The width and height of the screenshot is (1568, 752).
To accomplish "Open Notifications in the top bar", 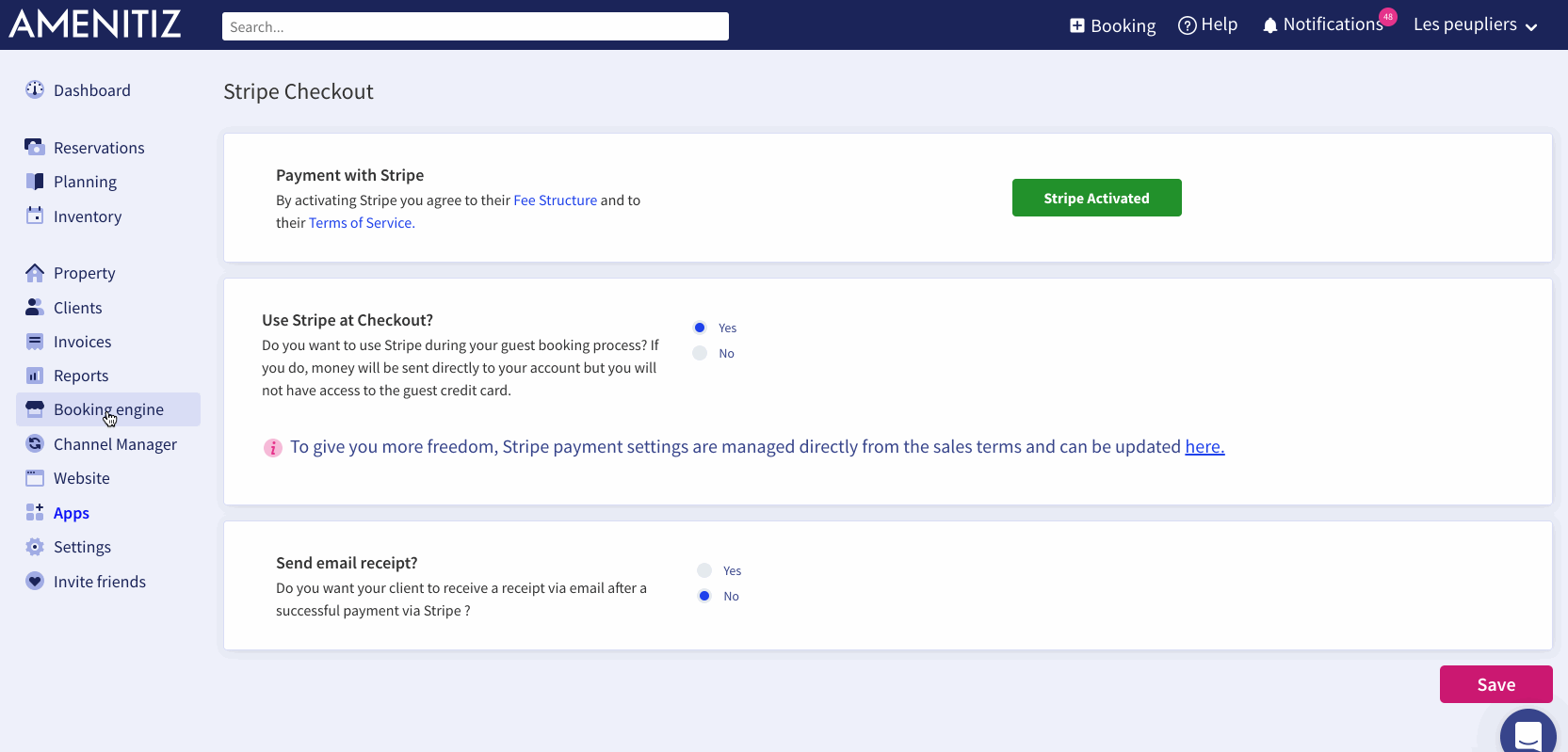I will pyautogui.click(x=1333, y=24).
